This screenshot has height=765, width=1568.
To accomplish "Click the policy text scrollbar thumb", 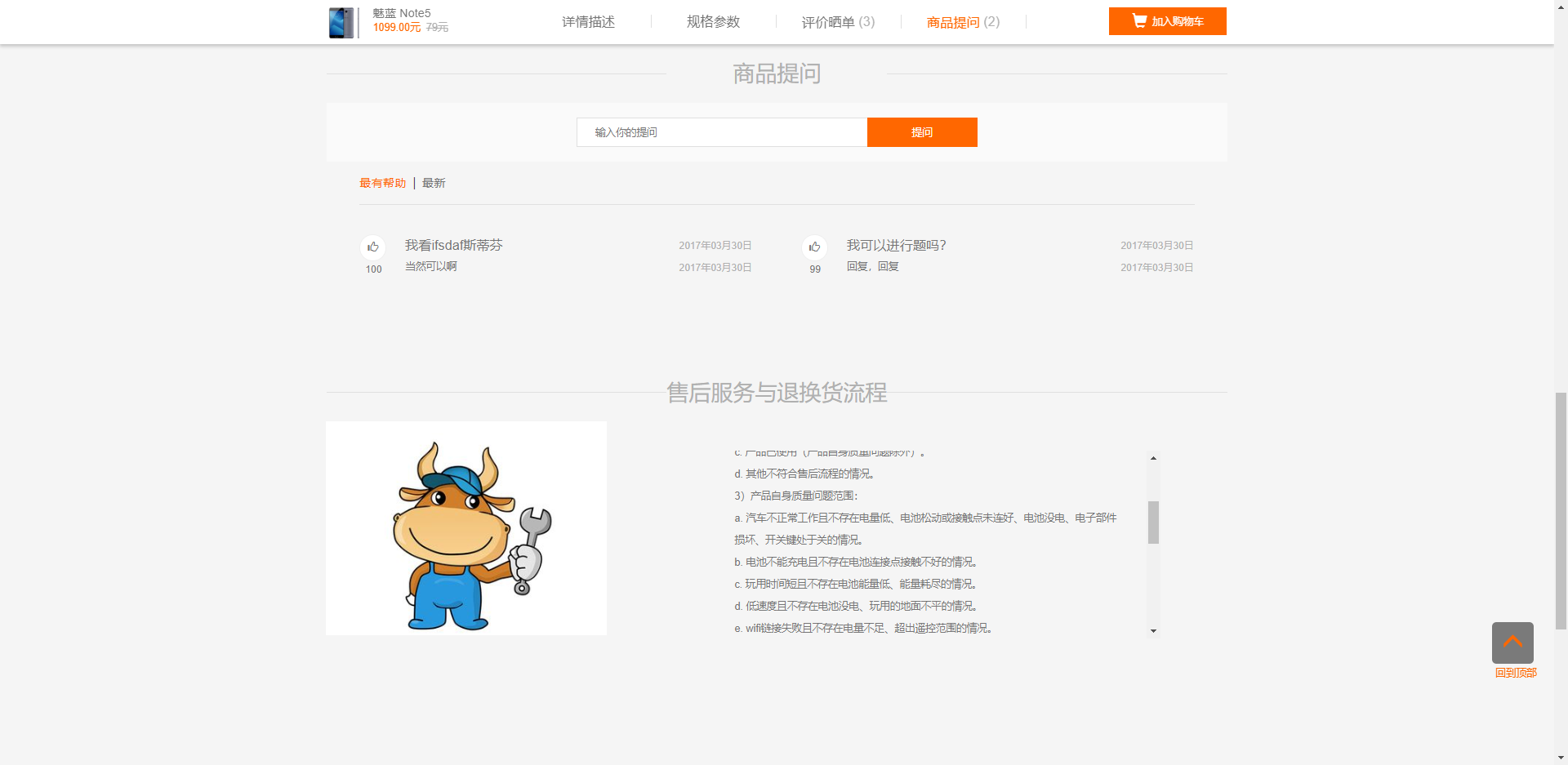I will click(1153, 523).
